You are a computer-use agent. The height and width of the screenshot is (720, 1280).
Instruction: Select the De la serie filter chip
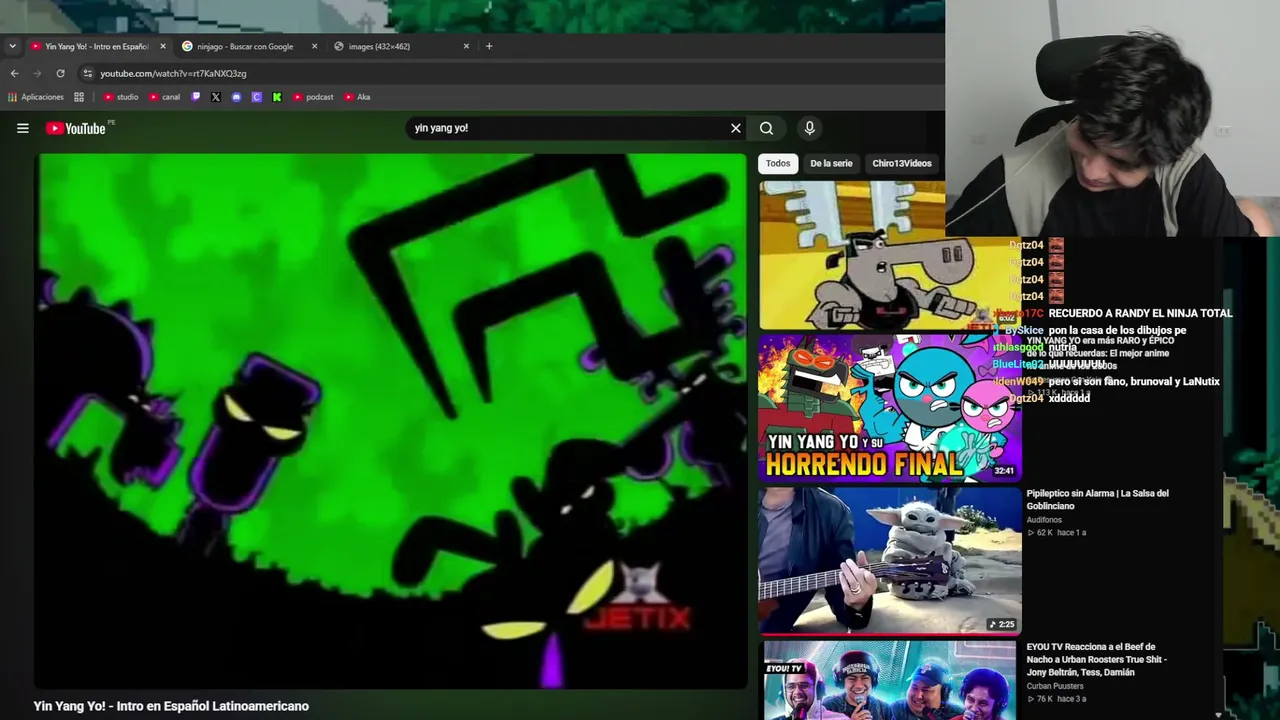(x=831, y=163)
